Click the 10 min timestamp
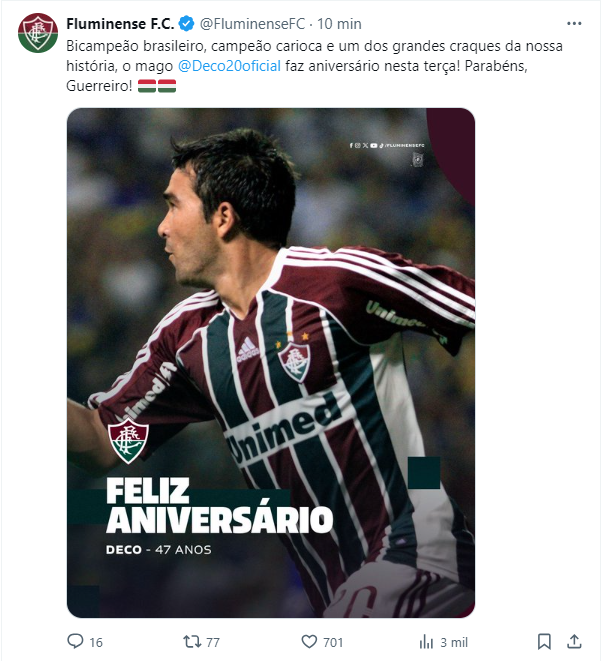The height and width of the screenshot is (661, 602). point(339,24)
